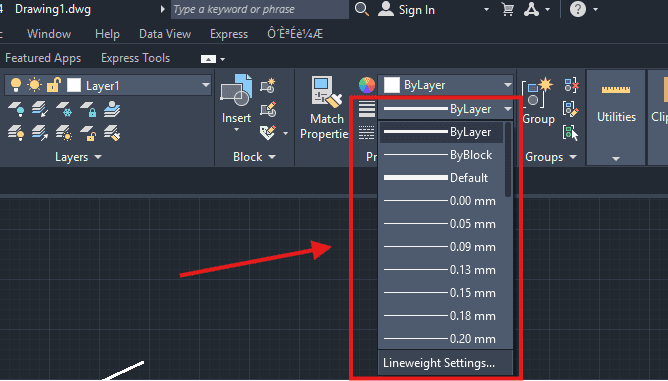The image size is (668, 381).
Task: Click the search magnifier icon
Action: click(362, 9)
